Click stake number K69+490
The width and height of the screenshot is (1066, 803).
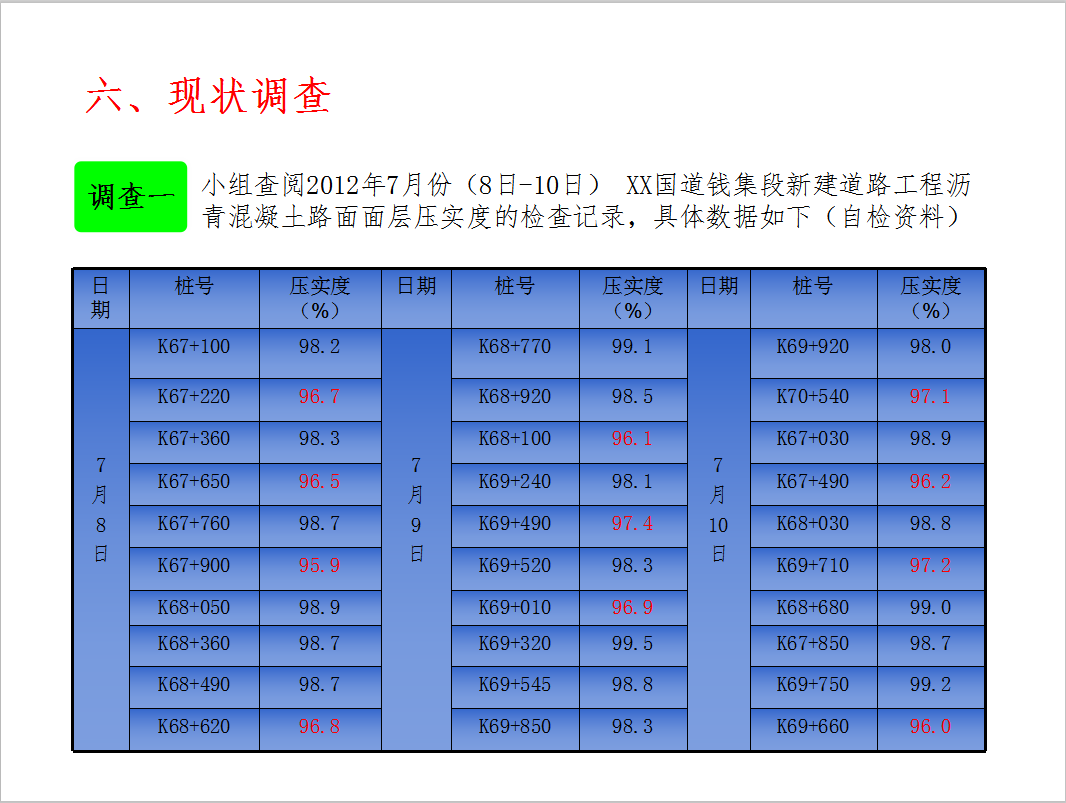(515, 524)
